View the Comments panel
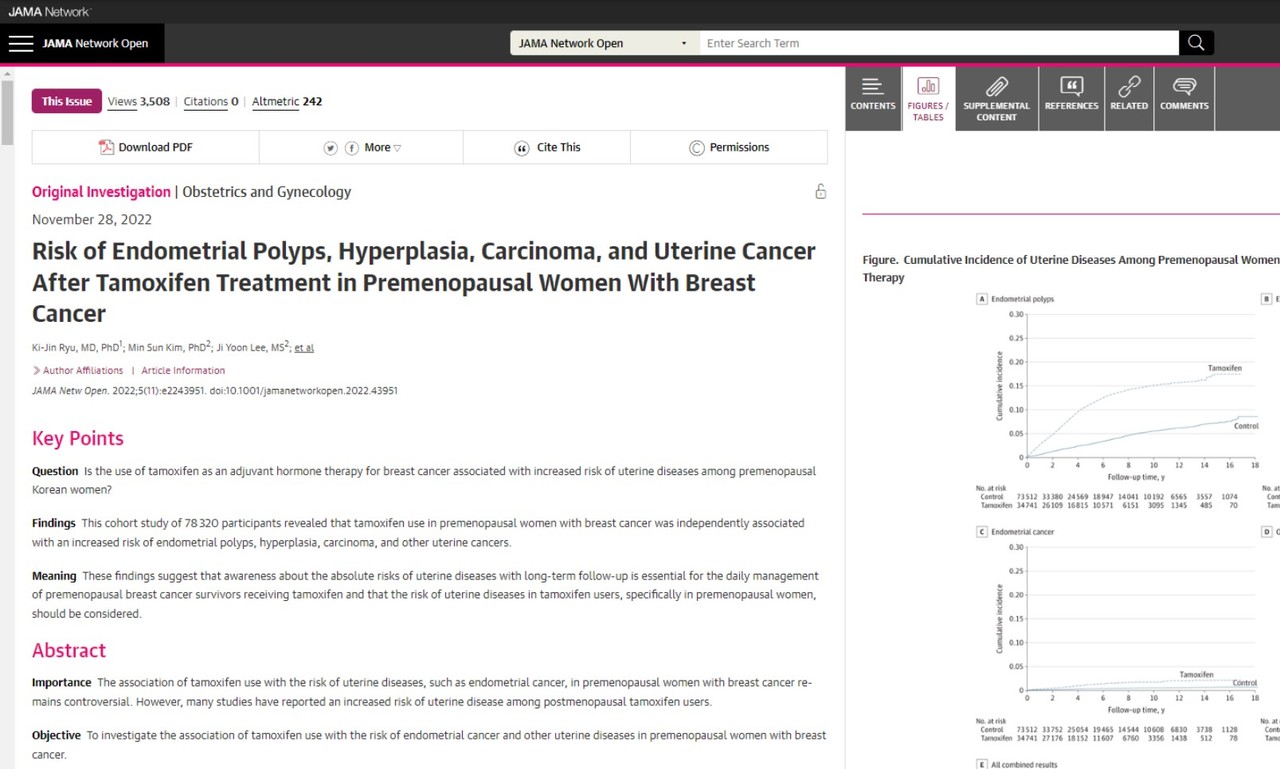 (1184, 97)
